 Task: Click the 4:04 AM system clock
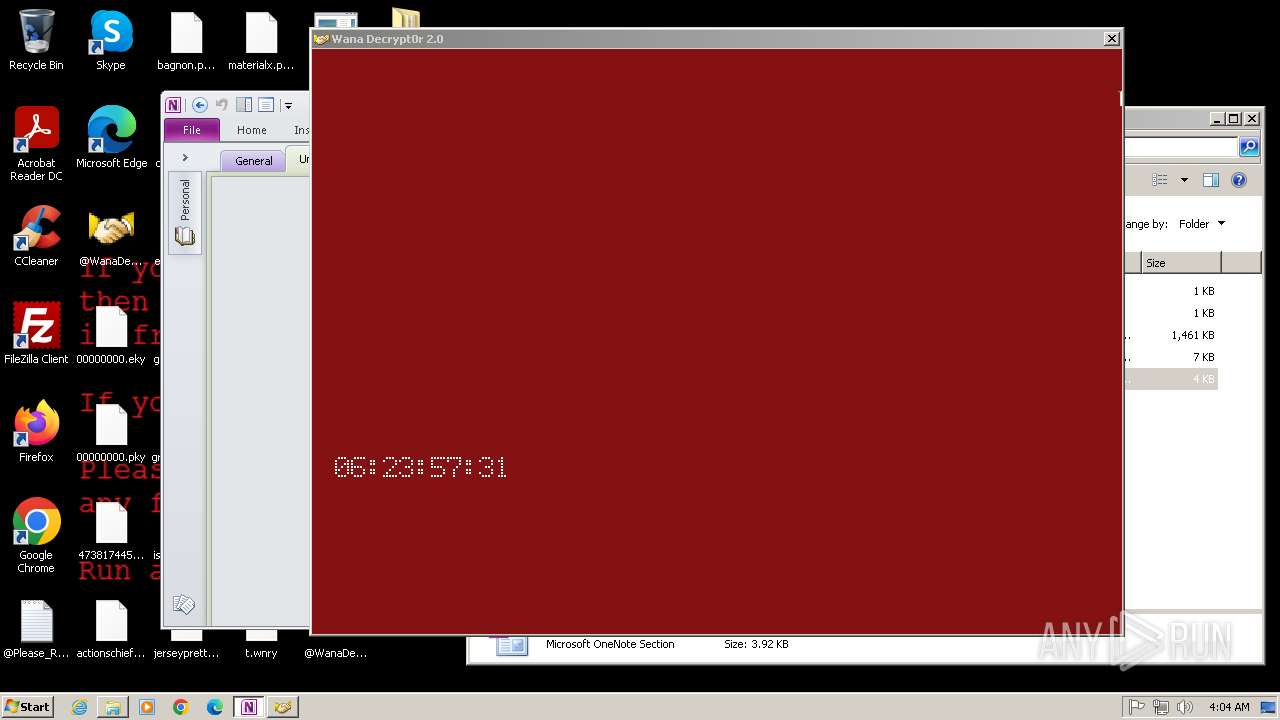[1229, 707]
